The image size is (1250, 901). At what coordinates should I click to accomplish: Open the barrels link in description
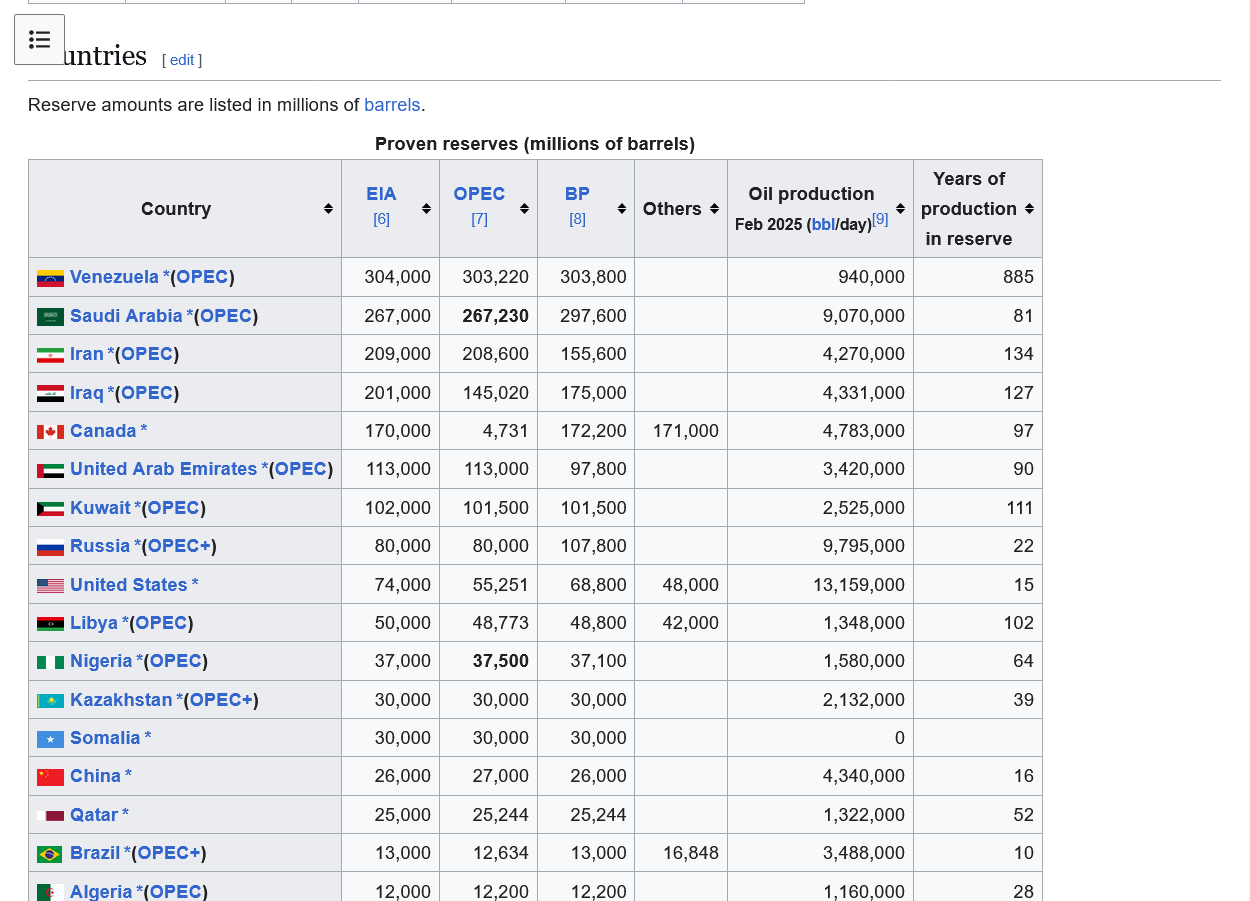coord(392,105)
